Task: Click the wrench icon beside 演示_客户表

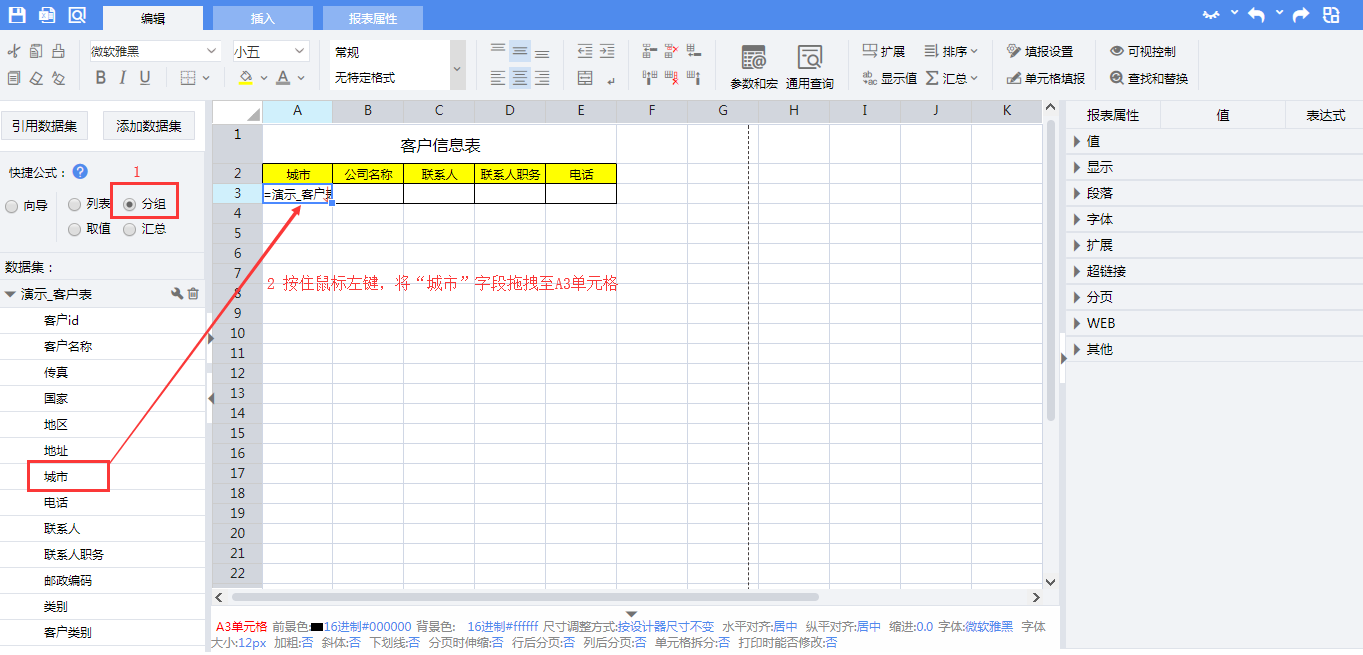Action: tap(177, 294)
